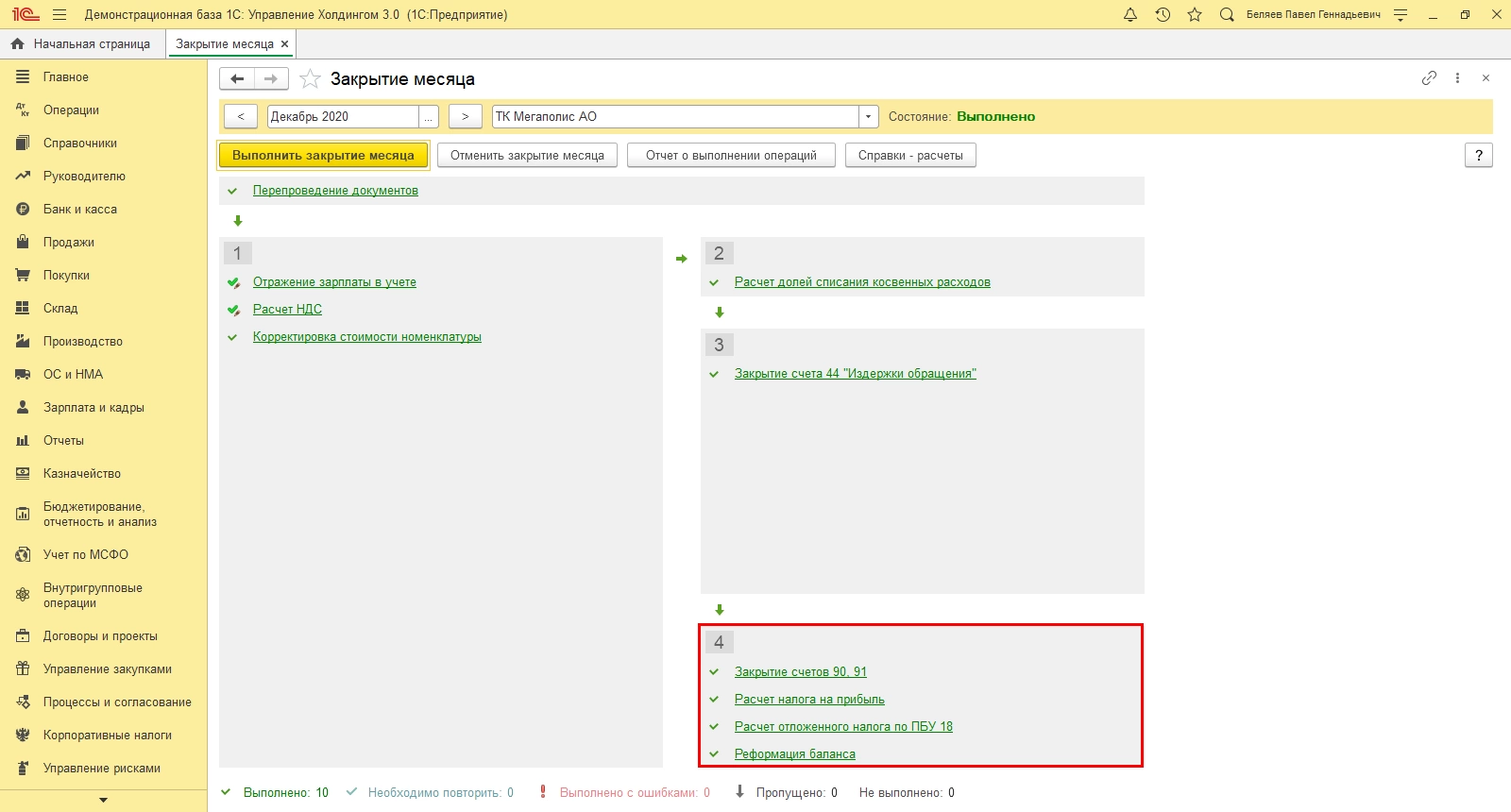The image size is (1511, 812).
Task: Open period picker ellipsis button
Action: point(429,116)
